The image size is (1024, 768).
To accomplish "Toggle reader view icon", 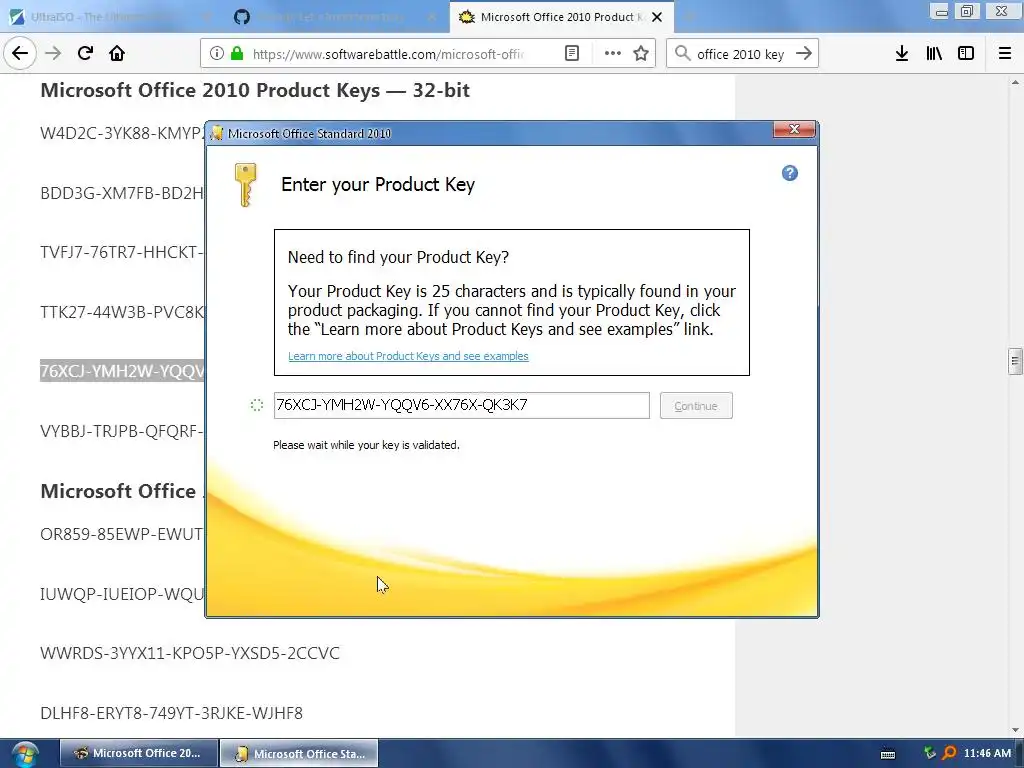I will click(x=571, y=54).
